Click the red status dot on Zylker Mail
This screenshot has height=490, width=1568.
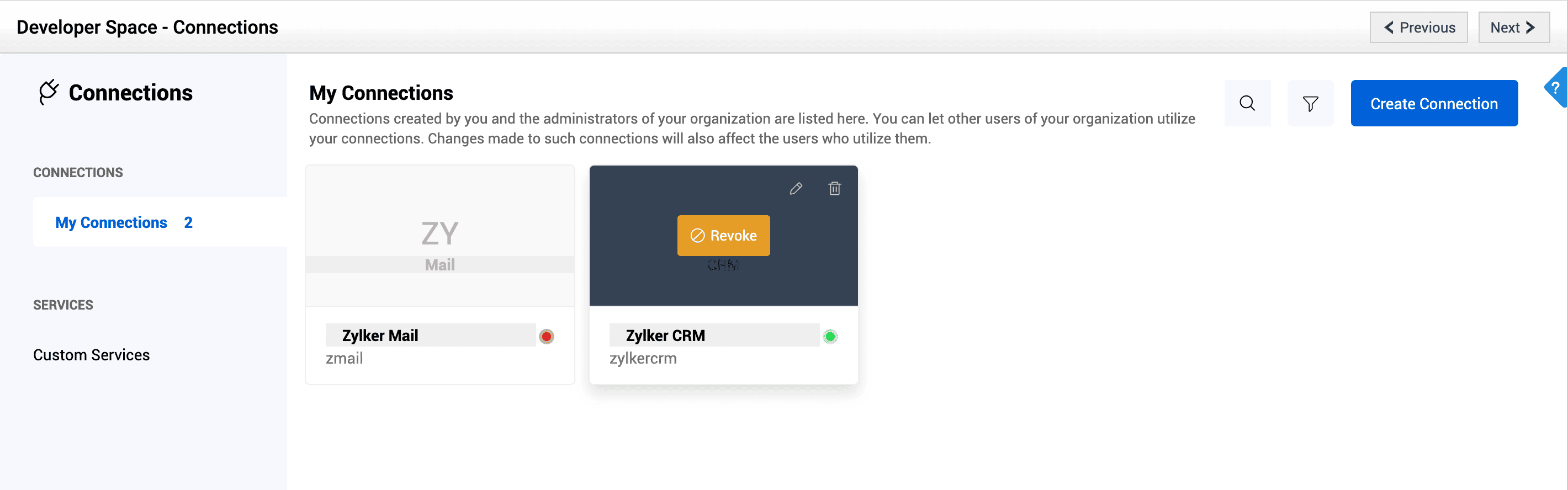click(x=547, y=337)
